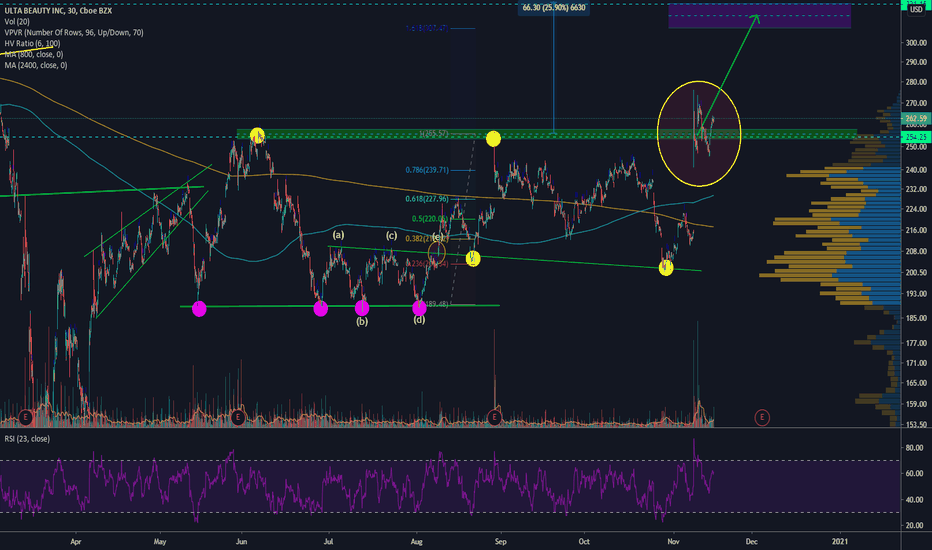Click the 185.00 price axis label
This screenshot has width=932, height=550.
pyautogui.click(x=916, y=318)
